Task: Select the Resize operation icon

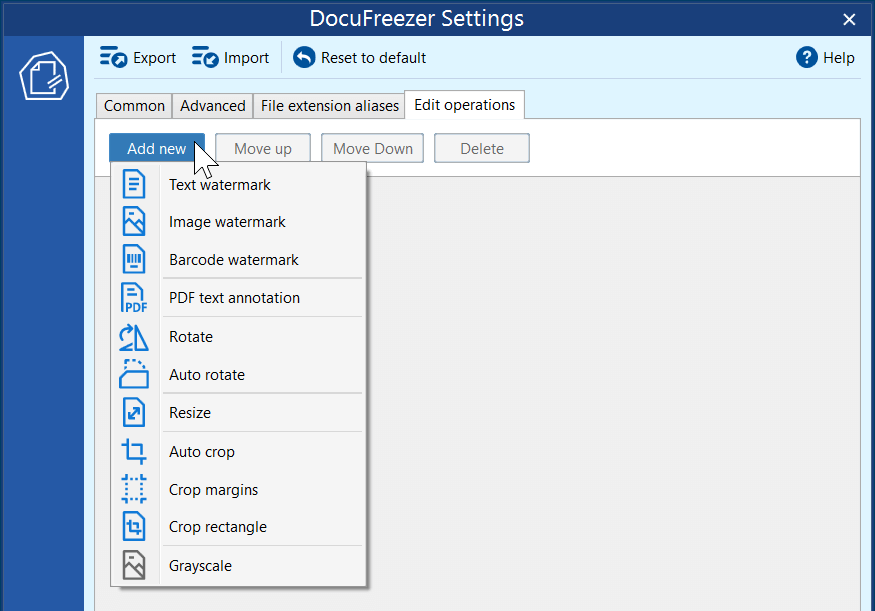Action: click(134, 412)
